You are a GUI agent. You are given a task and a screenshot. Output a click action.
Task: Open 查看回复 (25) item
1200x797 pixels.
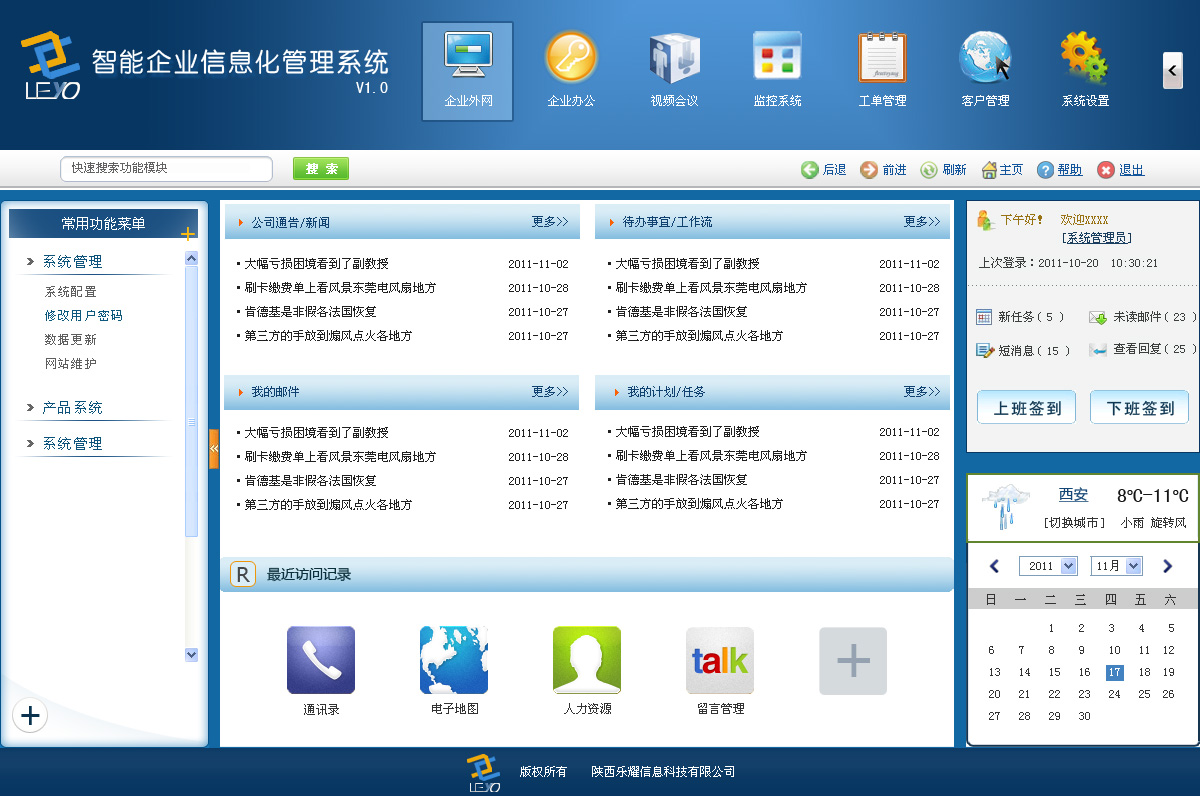(x=1143, y=349)
